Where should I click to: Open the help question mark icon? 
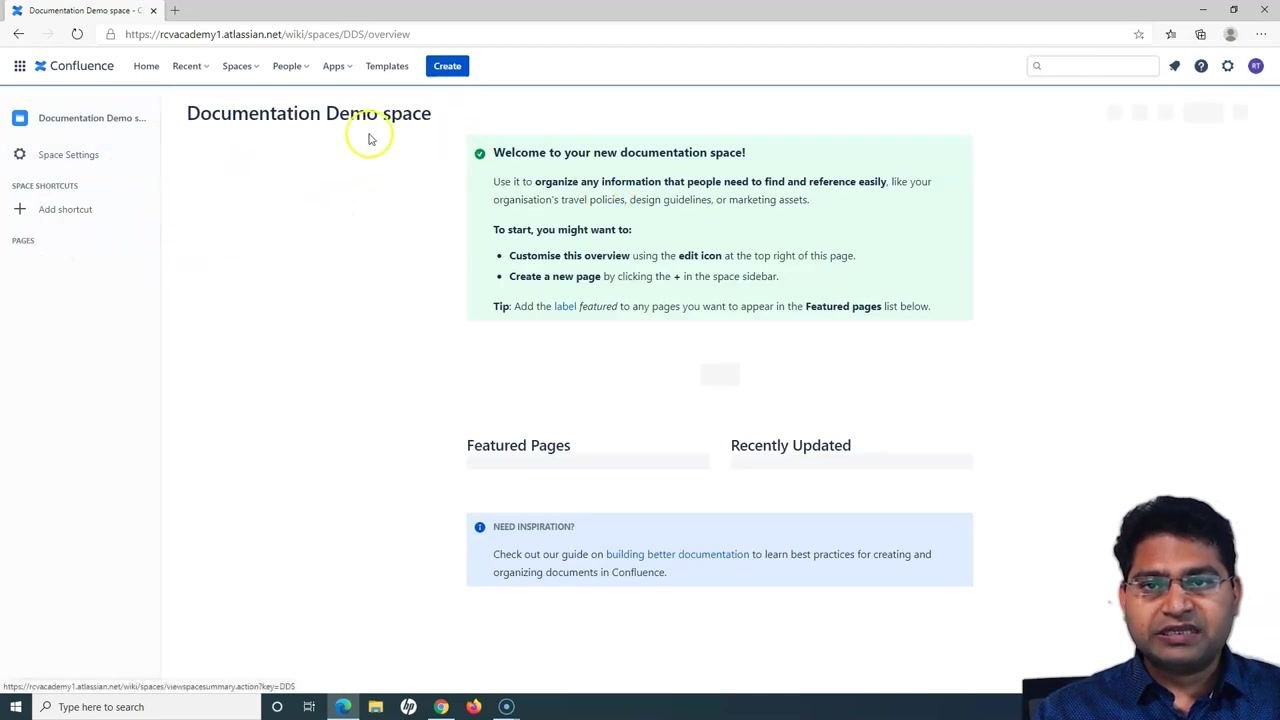(1201, 66)
